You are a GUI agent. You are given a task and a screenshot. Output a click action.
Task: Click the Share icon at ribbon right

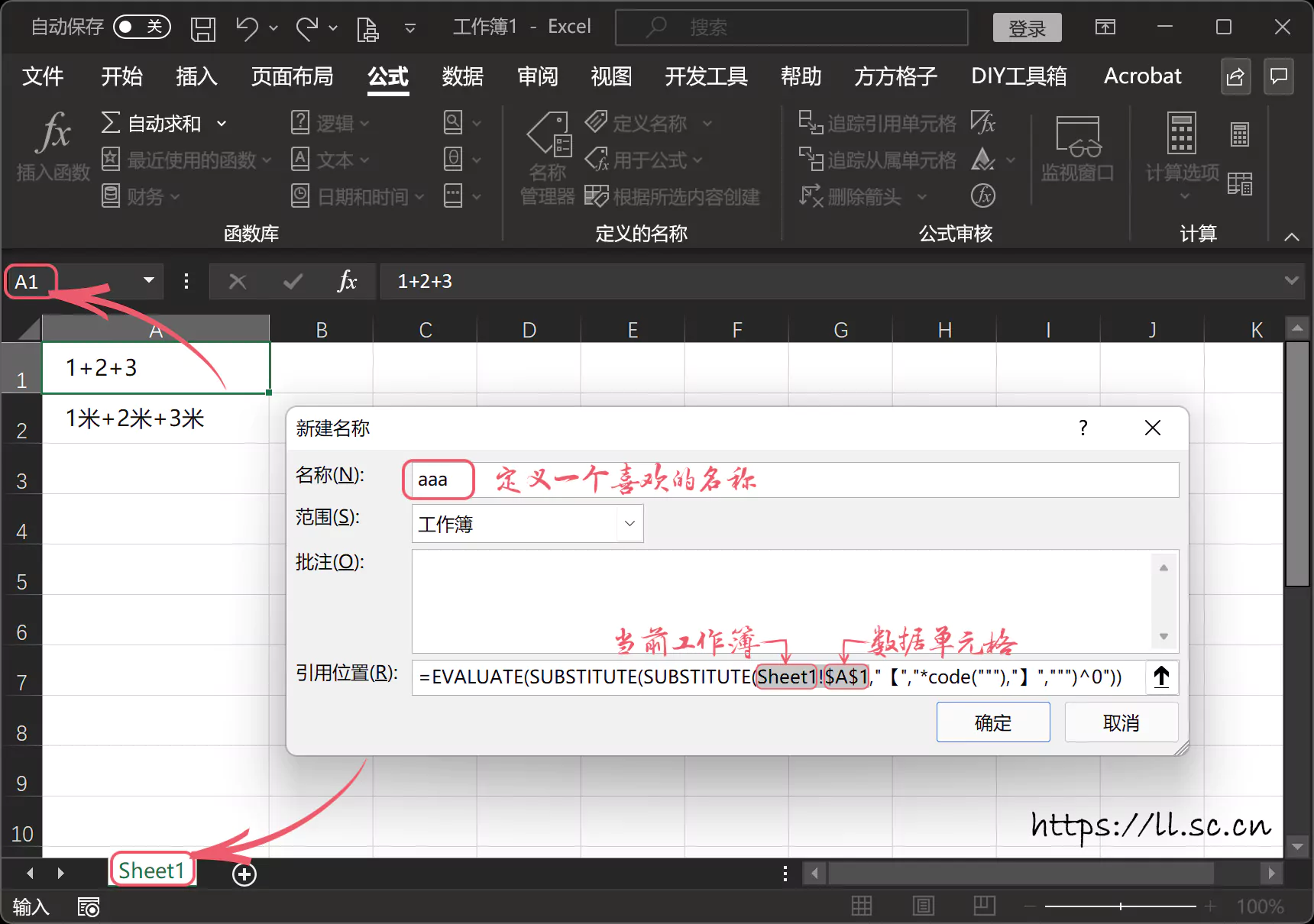point(1235,76)
